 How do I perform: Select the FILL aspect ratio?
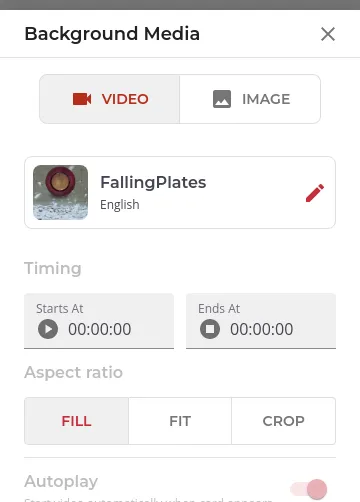[x=77, y=421]
